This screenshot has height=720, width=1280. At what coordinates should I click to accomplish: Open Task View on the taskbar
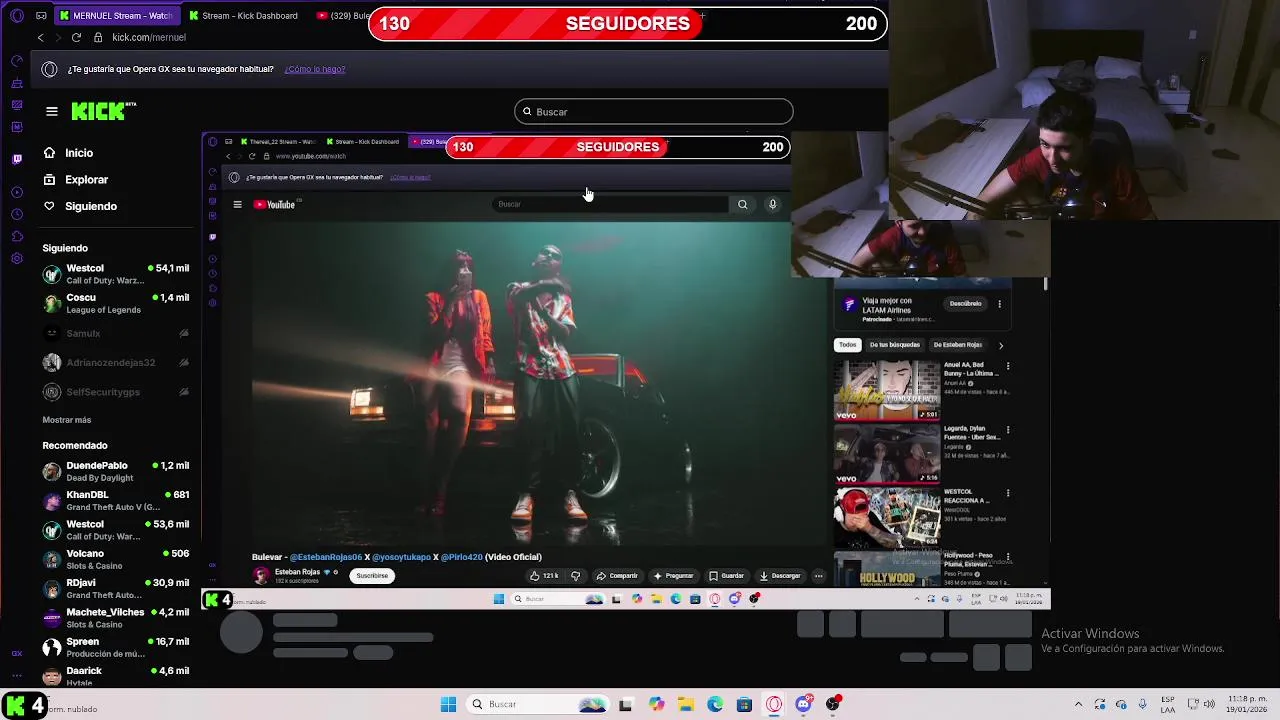tap(626, 704)
